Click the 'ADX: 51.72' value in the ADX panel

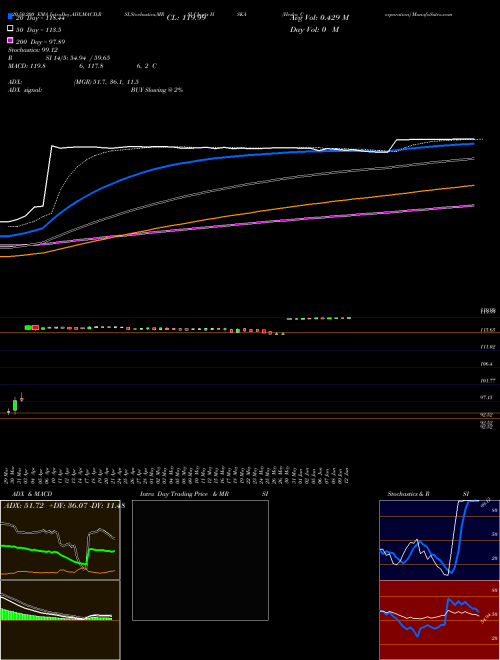tap(24, 506)
